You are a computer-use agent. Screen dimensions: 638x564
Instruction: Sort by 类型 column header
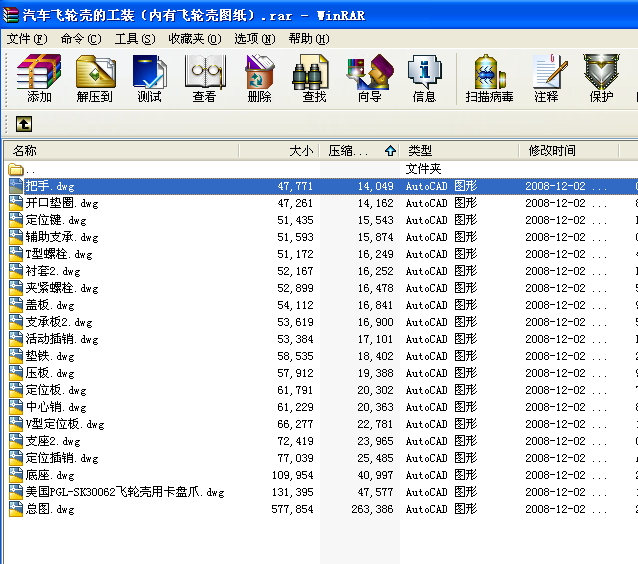(459, 151)
